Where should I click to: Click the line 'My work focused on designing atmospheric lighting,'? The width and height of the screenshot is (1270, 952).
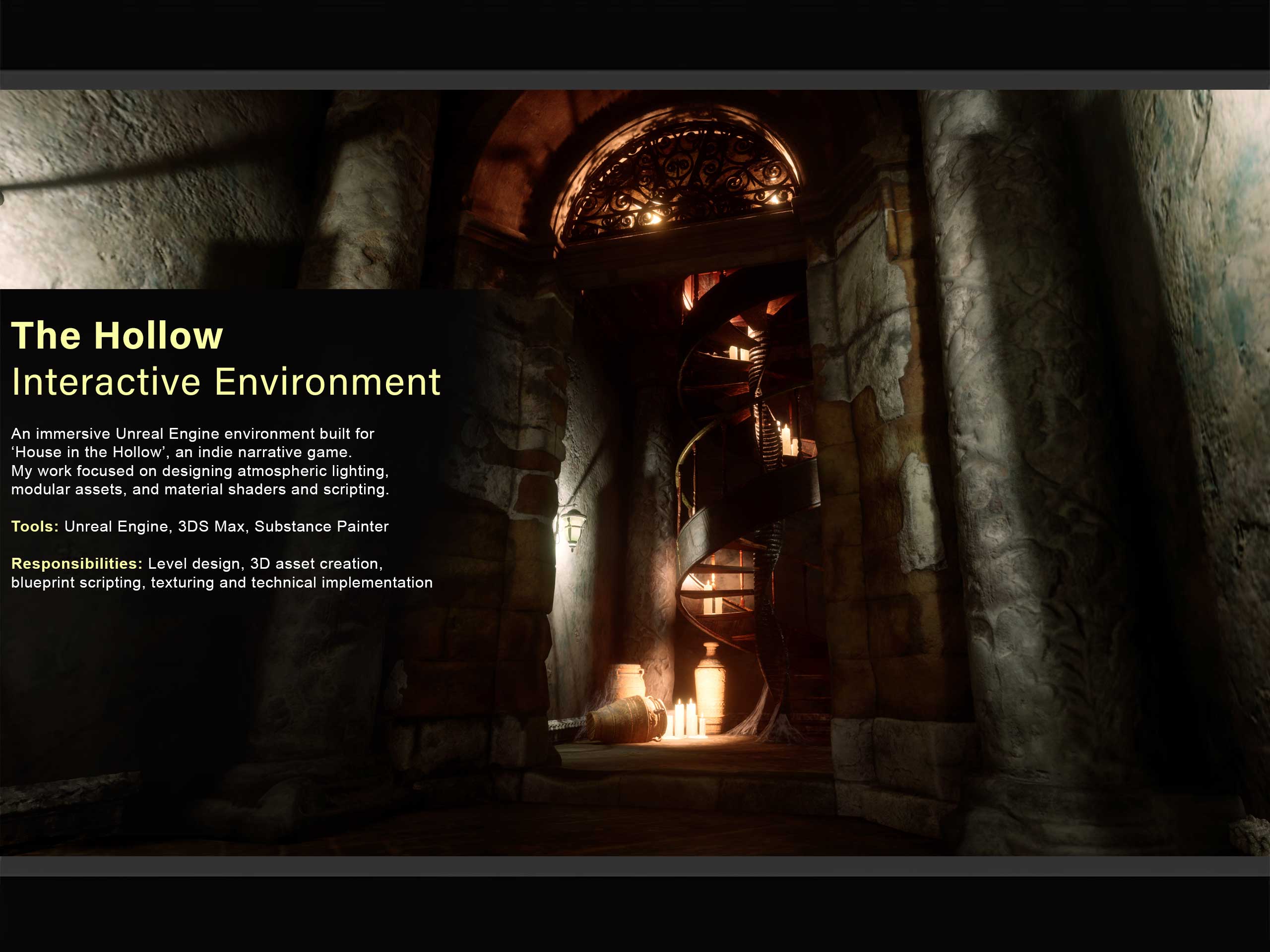(200, 471)
